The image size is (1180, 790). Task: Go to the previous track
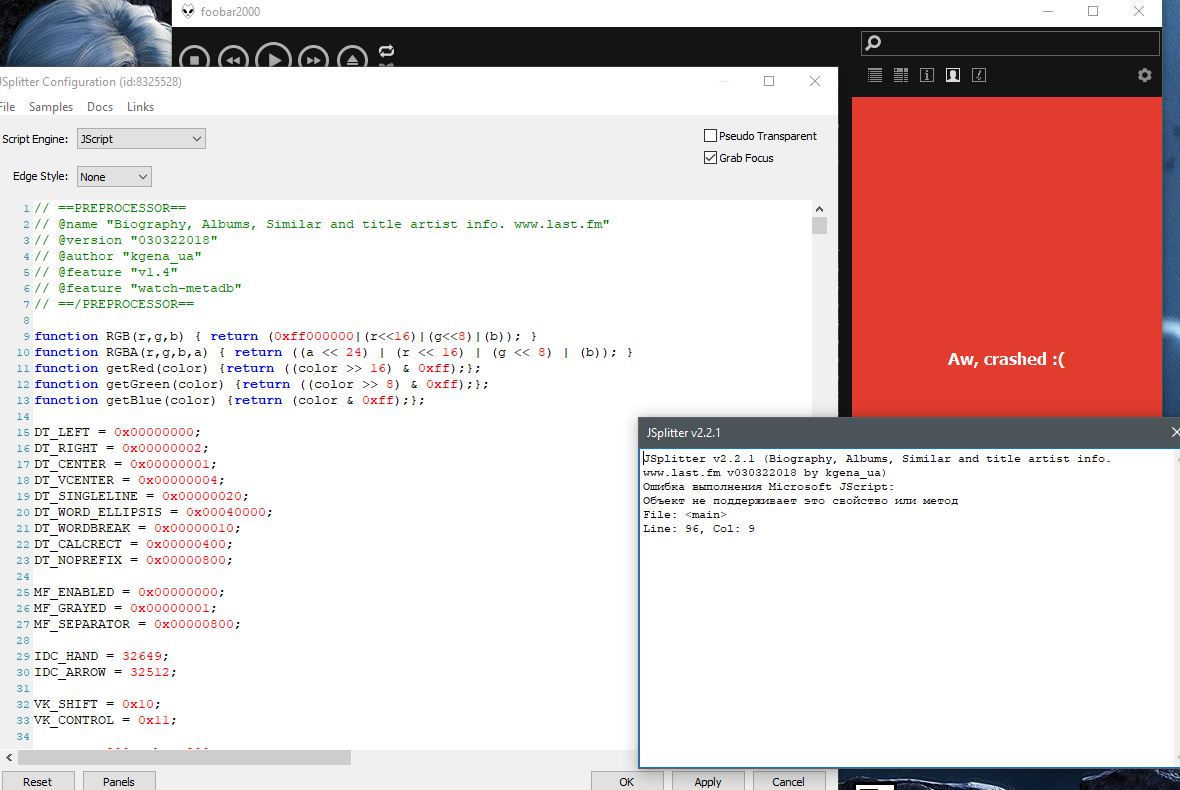pos(233,60)
